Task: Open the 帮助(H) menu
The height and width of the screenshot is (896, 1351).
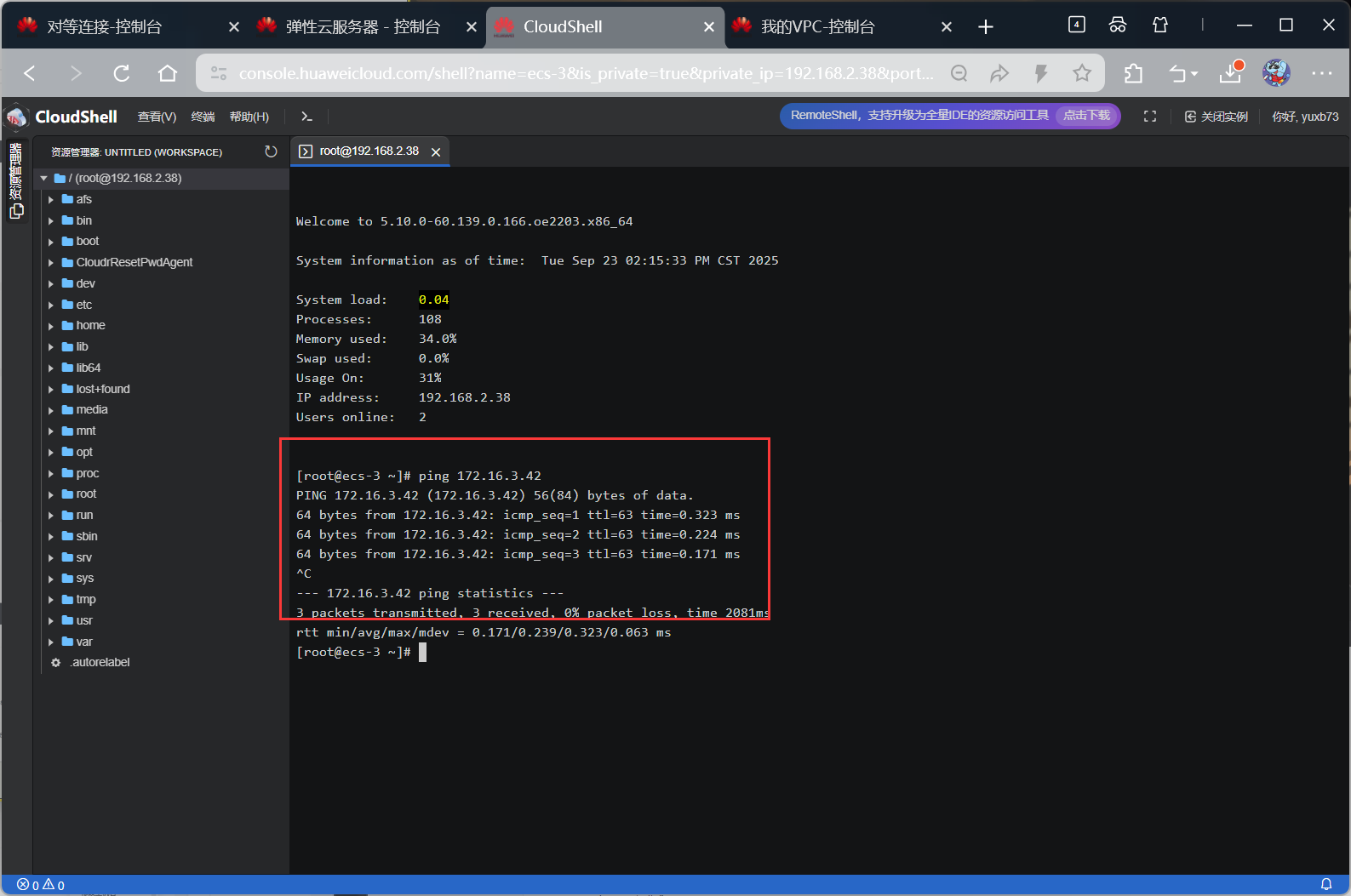Action: pyautogui.click(x=249, y=117)
